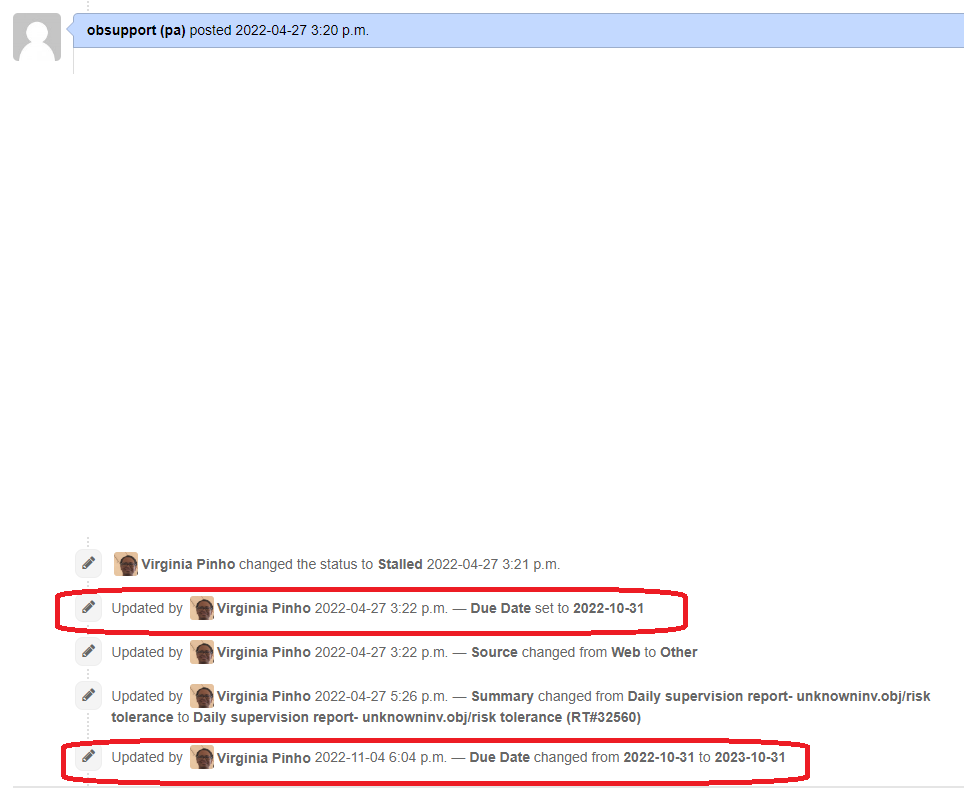
Task: Click Virginia Pinho's avatar in Due Date set entry
Action: click(202, 608)
